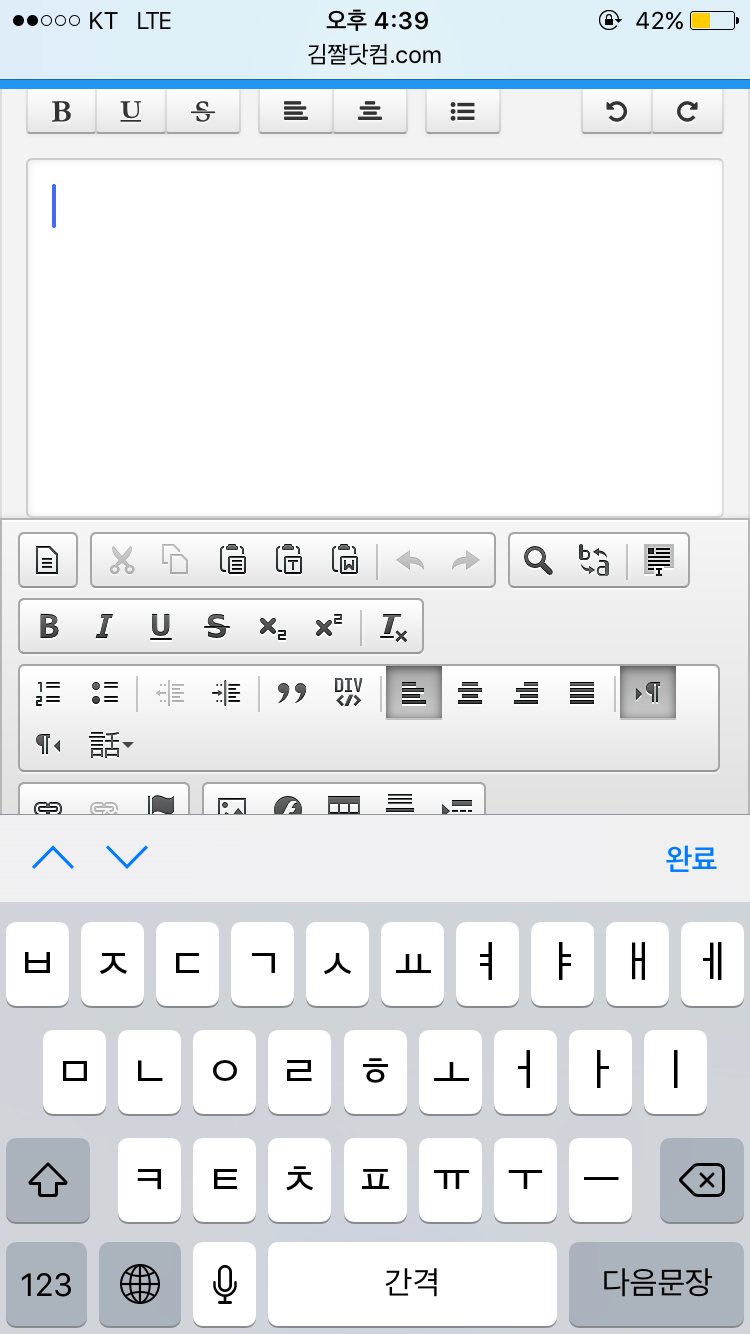Click the Replace icon in toolbar
The width and height of the screenshot is (750, 1334).
594,560
